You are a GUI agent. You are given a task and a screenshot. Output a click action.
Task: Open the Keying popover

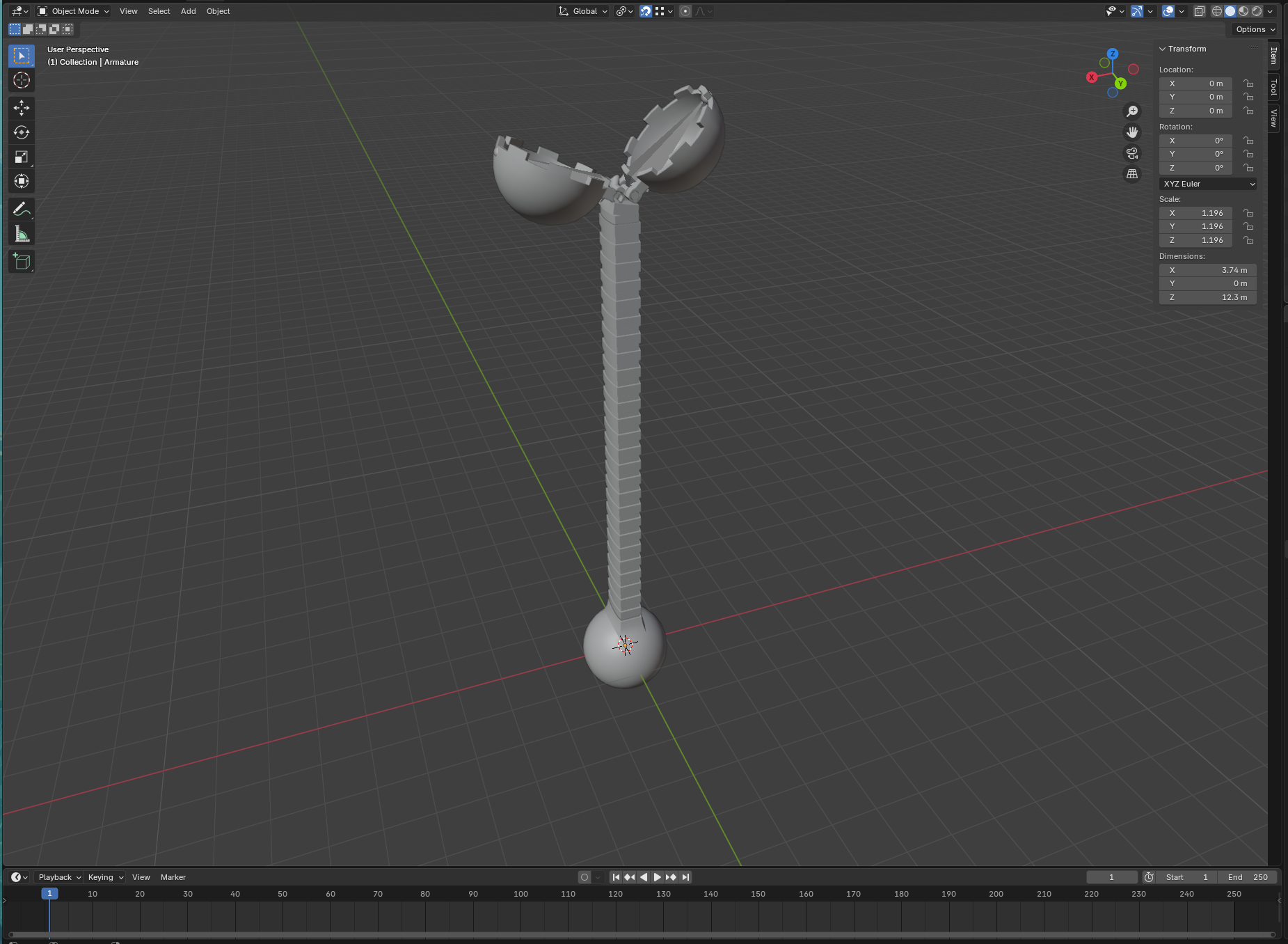[x=106, y=877]
